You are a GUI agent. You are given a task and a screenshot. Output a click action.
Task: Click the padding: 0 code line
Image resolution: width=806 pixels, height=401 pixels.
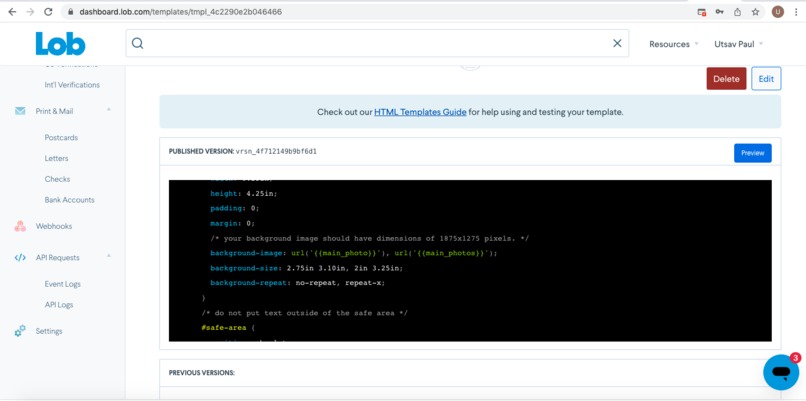click(x=235, y=208)
